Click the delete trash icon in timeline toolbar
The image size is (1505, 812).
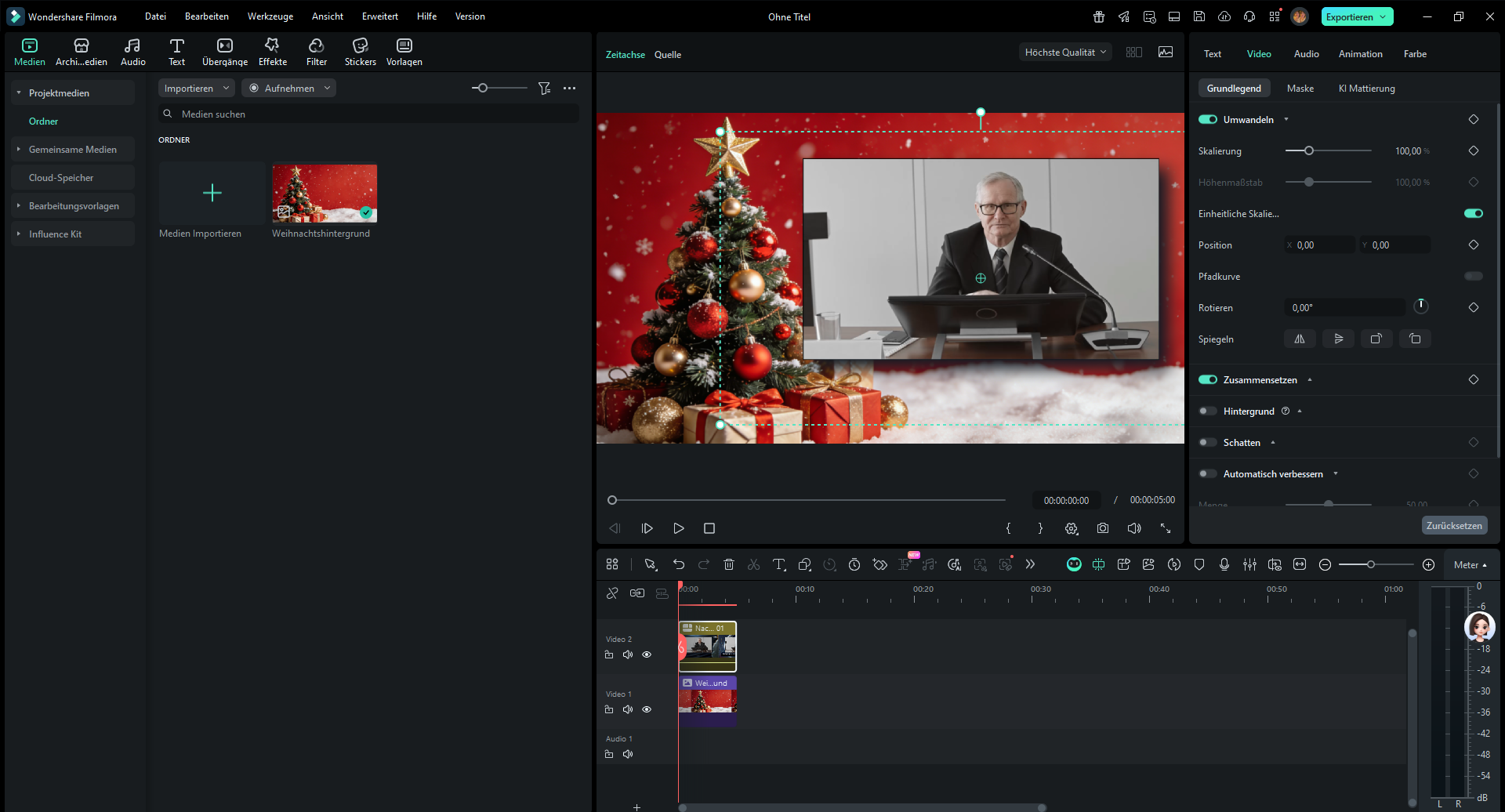click(728, 564)
